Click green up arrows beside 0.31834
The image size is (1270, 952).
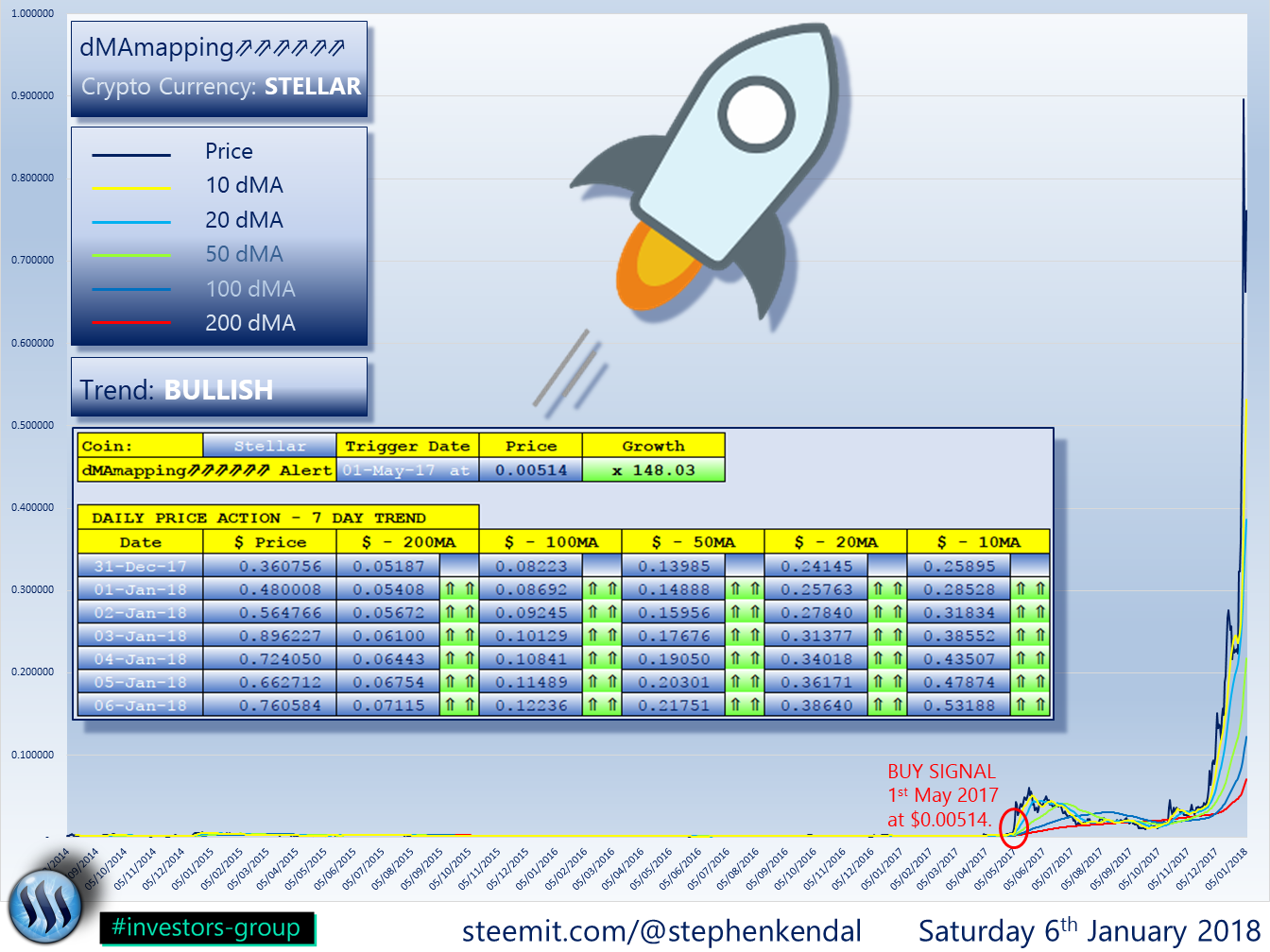(1030, 612)
